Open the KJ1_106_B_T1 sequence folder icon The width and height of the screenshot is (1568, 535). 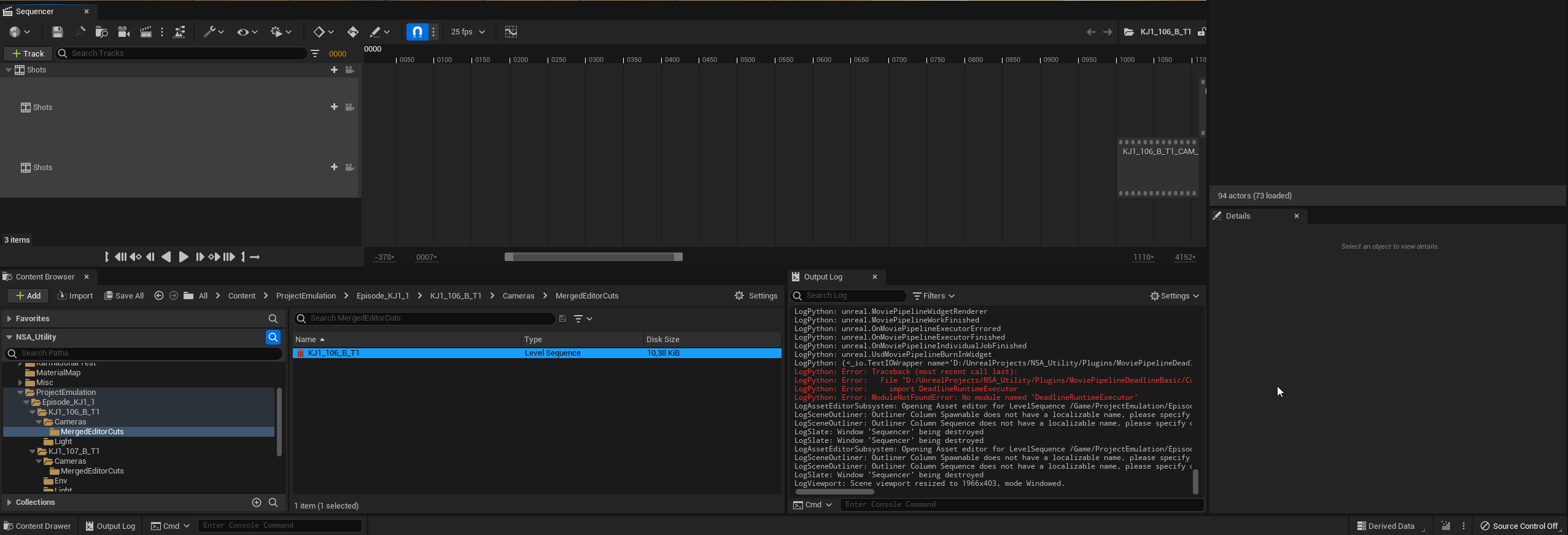(x=1128, y=32)
